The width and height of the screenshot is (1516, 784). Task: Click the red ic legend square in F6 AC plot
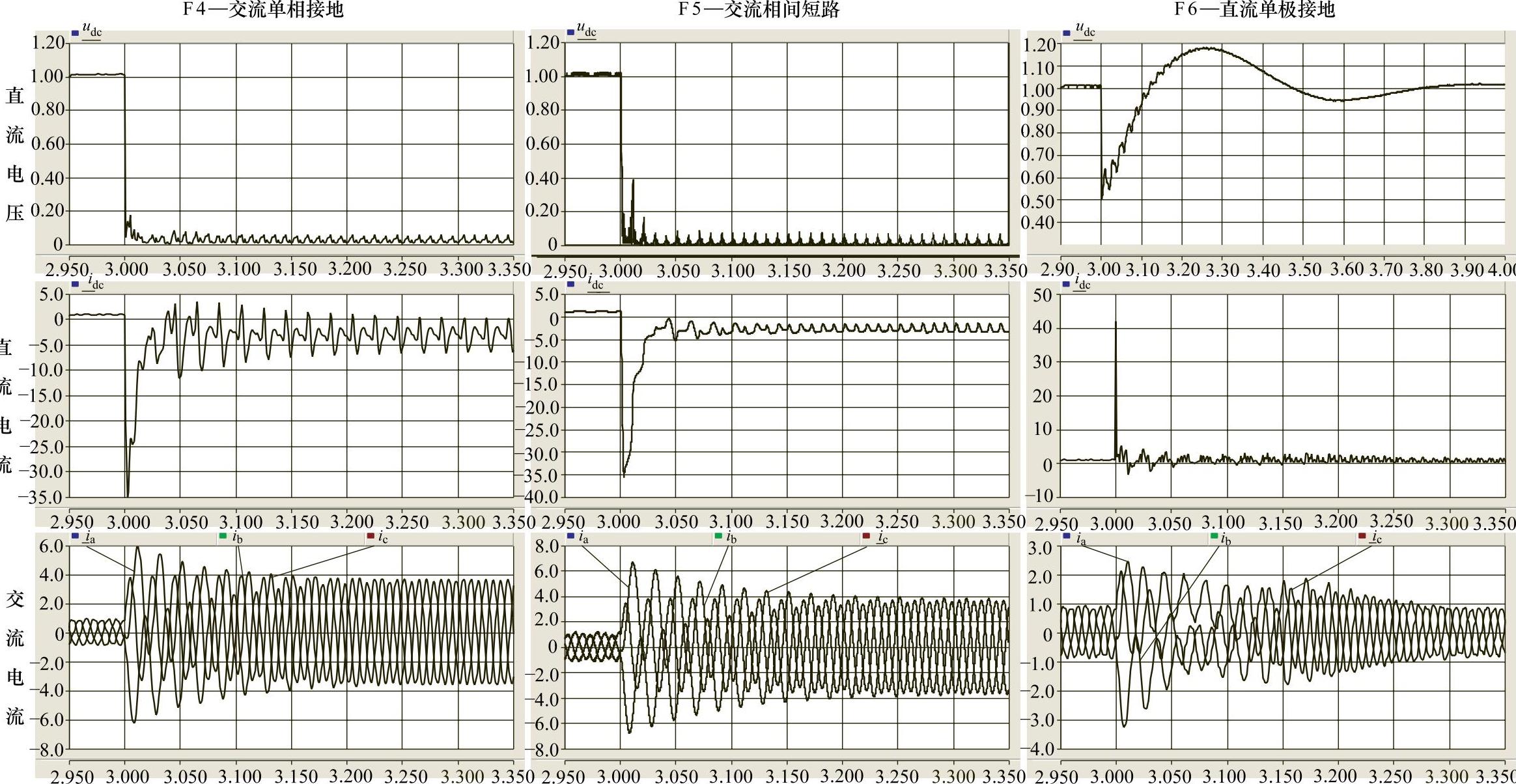tap(1362, 537)
